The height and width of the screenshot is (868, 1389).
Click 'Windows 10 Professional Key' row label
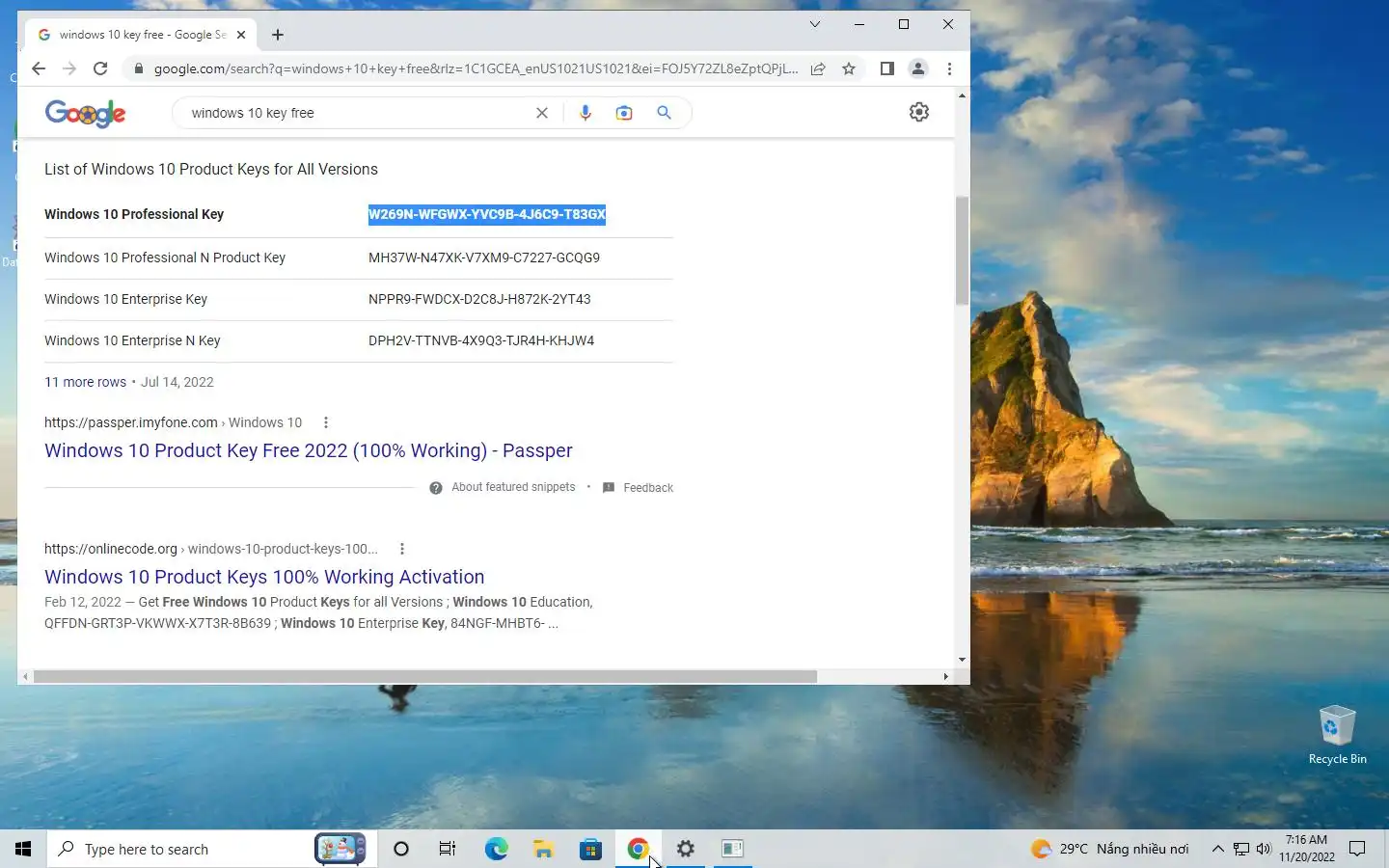(134, 214)
